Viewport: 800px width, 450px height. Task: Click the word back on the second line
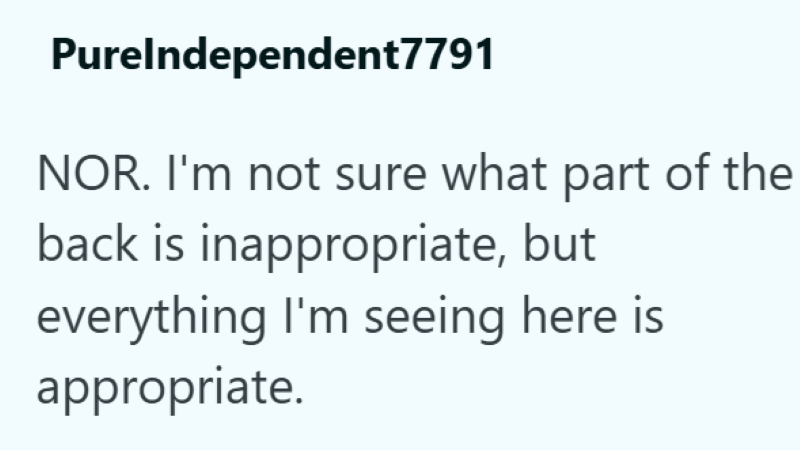(87, 244)
